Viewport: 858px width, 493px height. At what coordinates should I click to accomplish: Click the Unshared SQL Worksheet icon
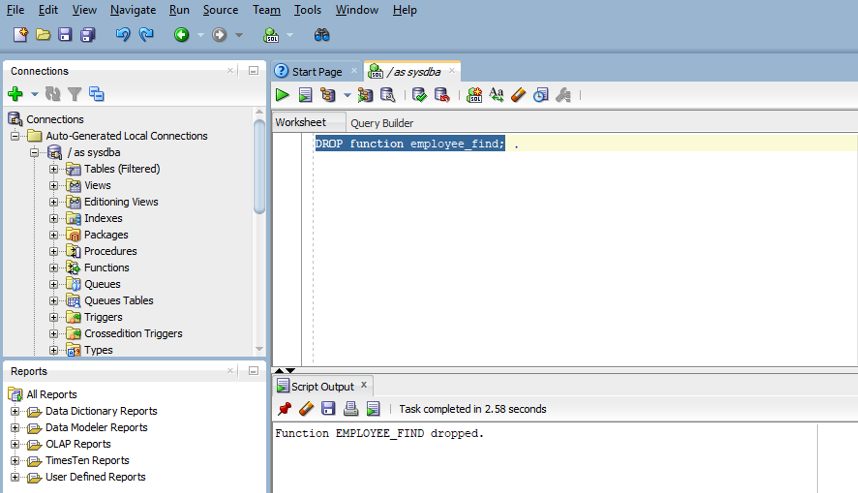click(x=474, y=95)
